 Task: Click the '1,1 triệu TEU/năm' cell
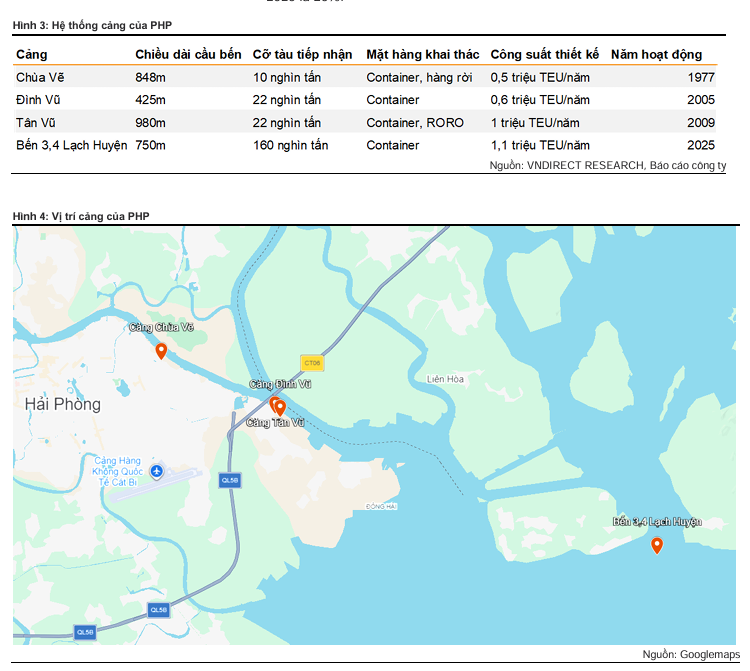(x=540, y=145)
